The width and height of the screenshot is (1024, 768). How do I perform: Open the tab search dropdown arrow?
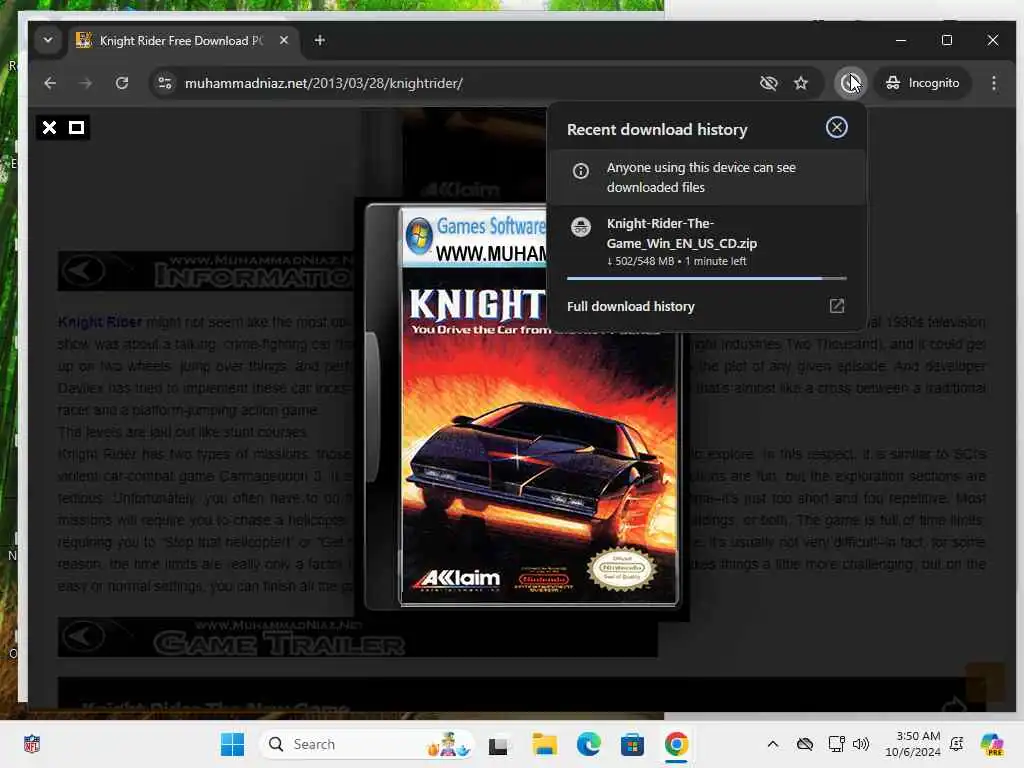tap(48, 40)
